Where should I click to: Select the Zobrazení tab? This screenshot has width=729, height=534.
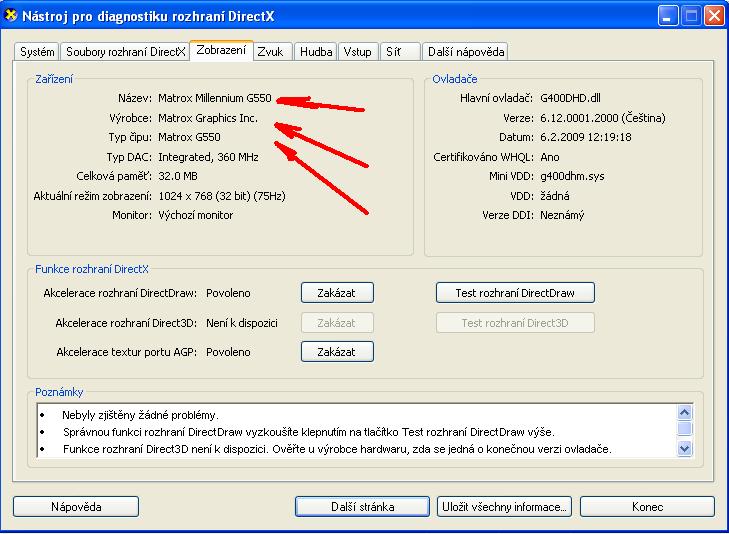point(221,50)
